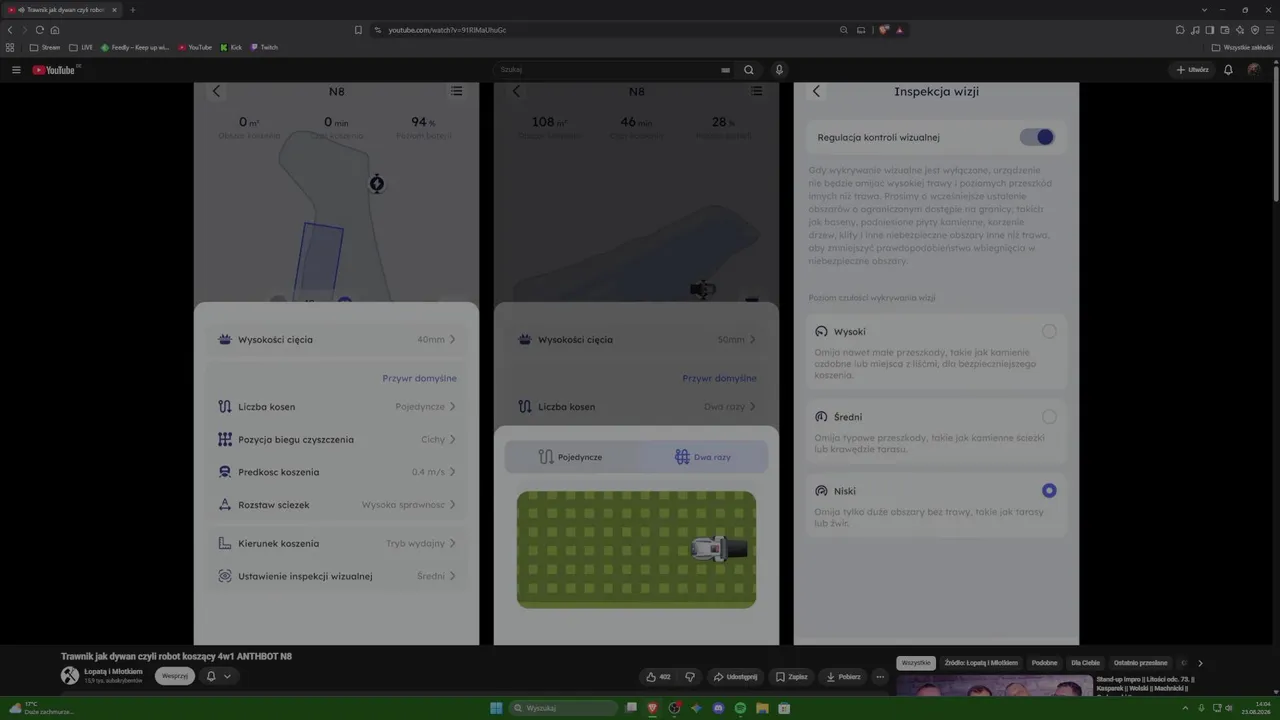
Task: Open more actions ellipsis under the video
Action: [880, 677]
